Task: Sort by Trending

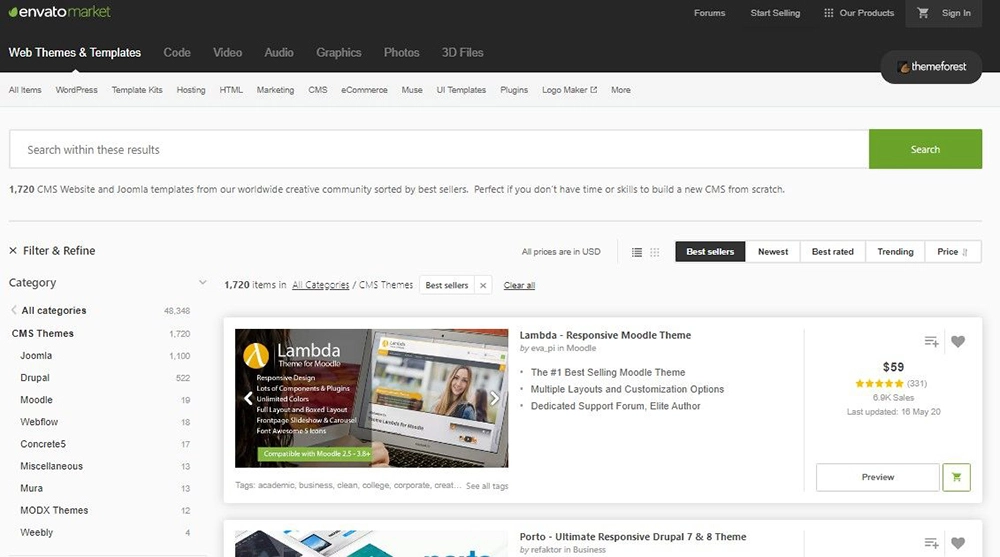Action: pyautogui.click(x=895, y=252)
